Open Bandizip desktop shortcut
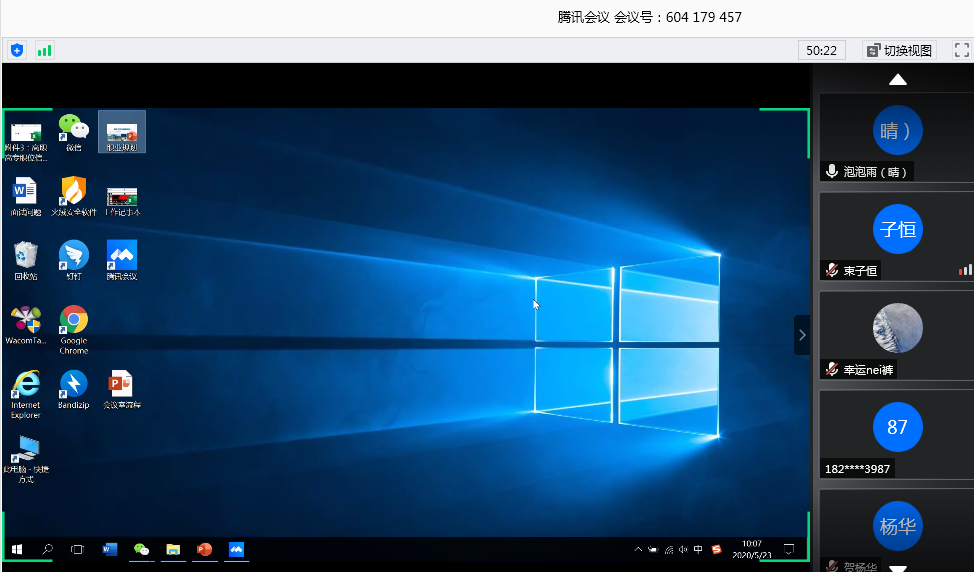 pos(73,387)
